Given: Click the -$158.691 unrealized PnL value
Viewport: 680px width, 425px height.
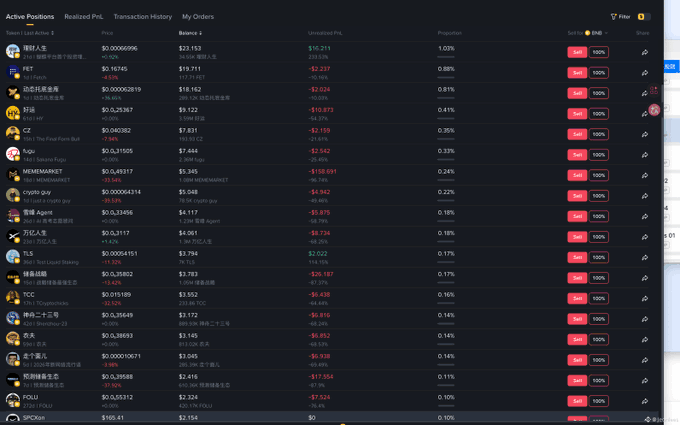Looking at the screenshot, I should 322,171.
